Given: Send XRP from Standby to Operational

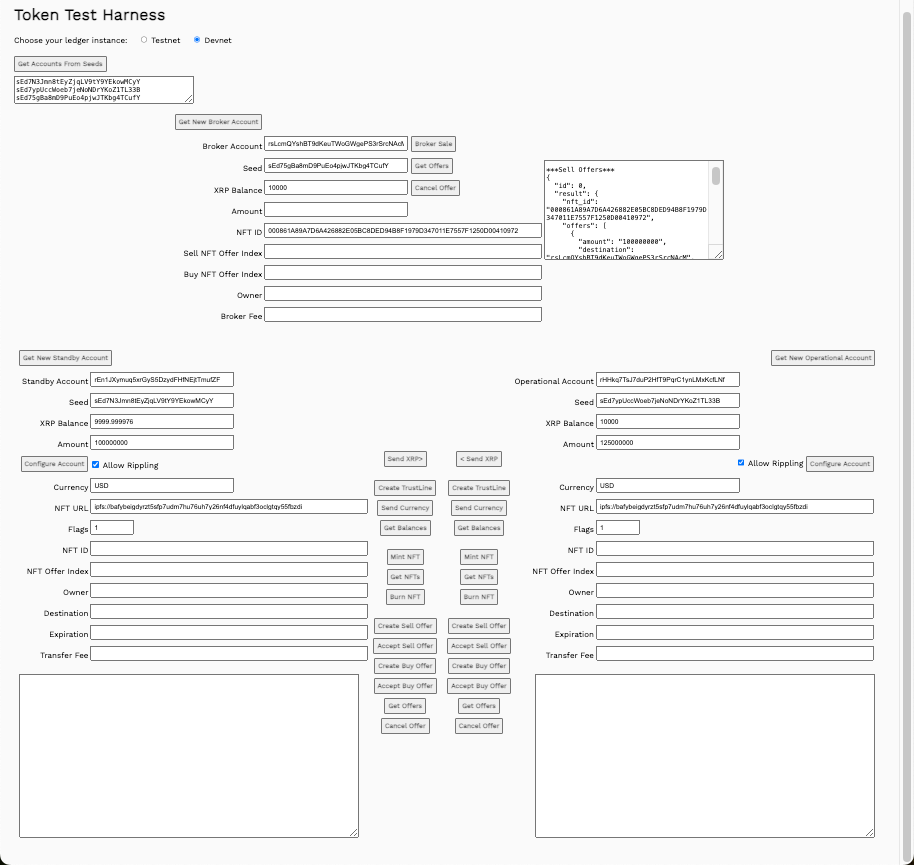Looking at the screenshot, I should tap(405, 459).
